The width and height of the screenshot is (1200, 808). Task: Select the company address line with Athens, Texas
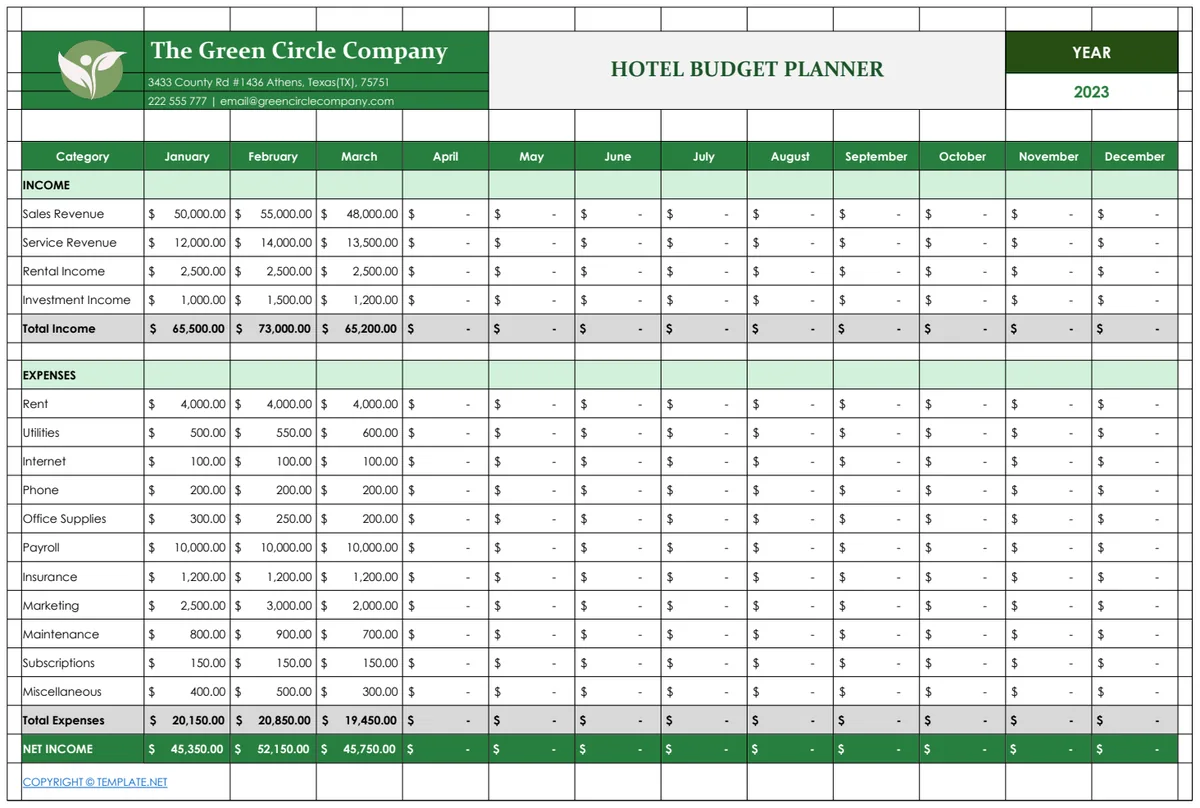pos(268,82)
